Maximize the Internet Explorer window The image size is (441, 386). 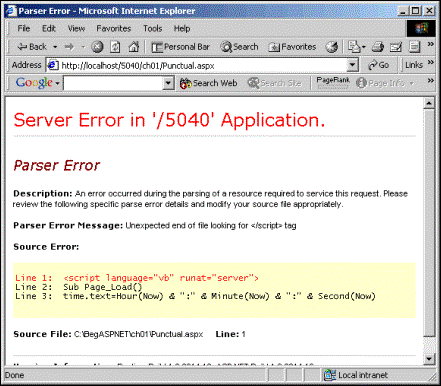tap(415, 11)
